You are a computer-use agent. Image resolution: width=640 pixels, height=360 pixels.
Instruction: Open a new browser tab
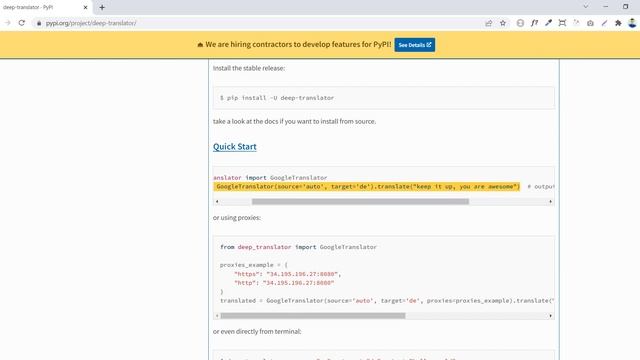[x=102, y=7]
